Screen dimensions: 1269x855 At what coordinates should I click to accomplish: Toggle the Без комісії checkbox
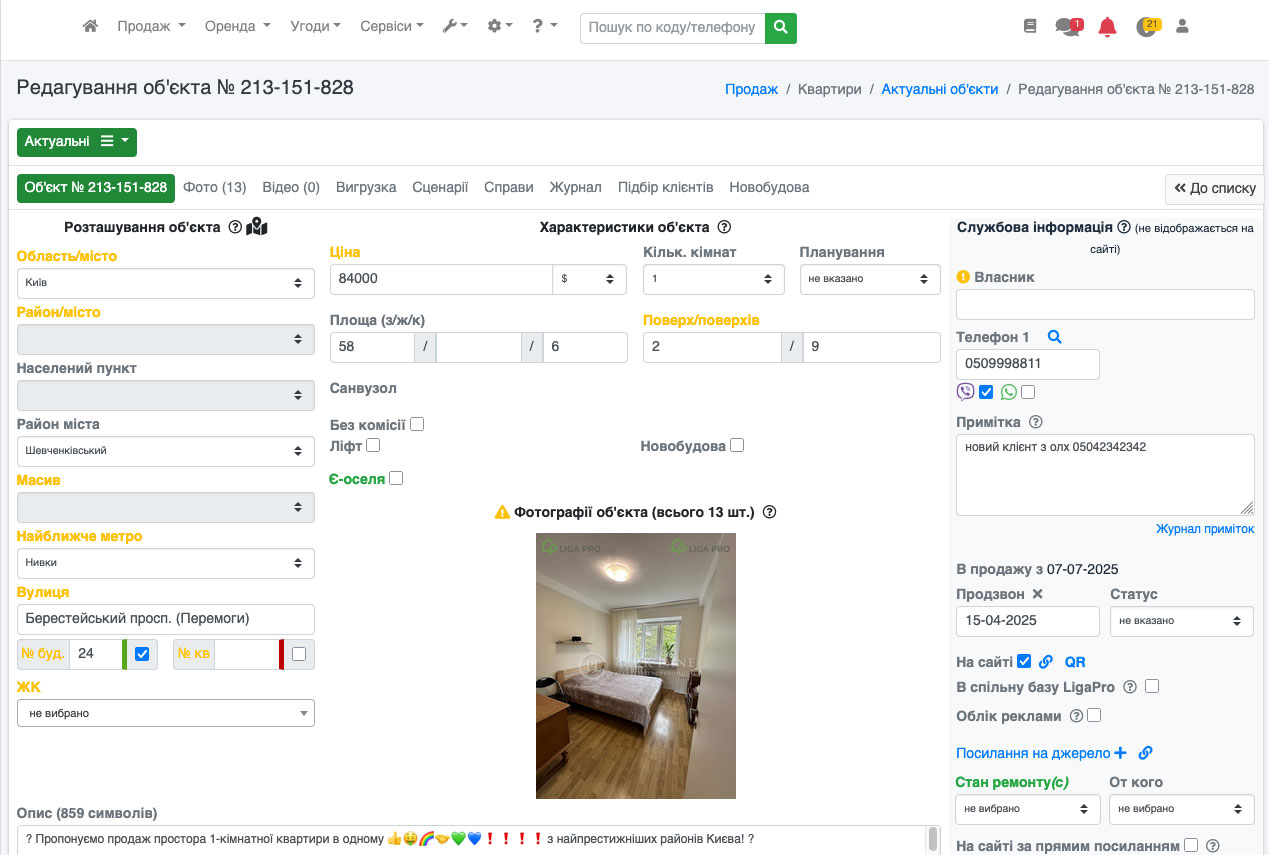417,424
